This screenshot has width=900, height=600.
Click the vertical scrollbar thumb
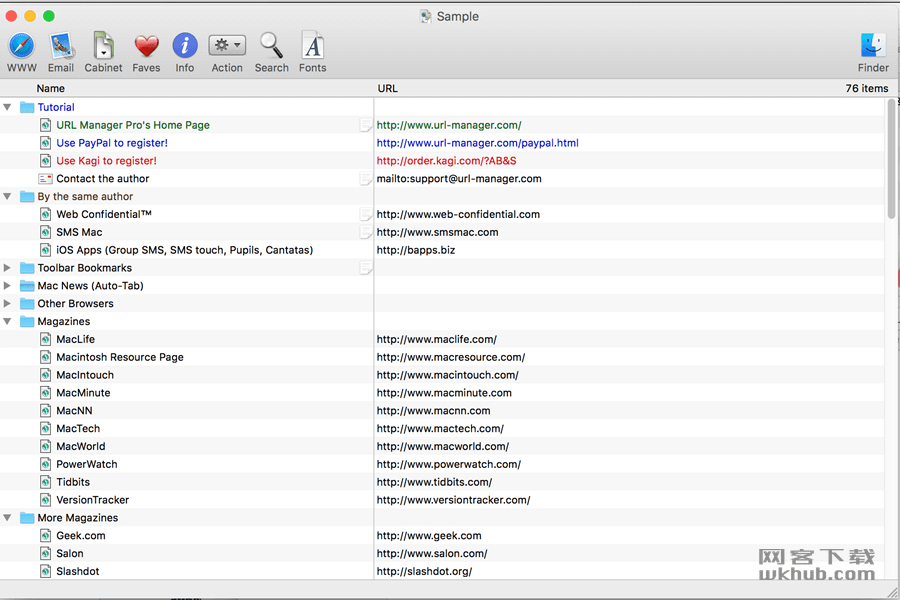[x=891, y=159]
